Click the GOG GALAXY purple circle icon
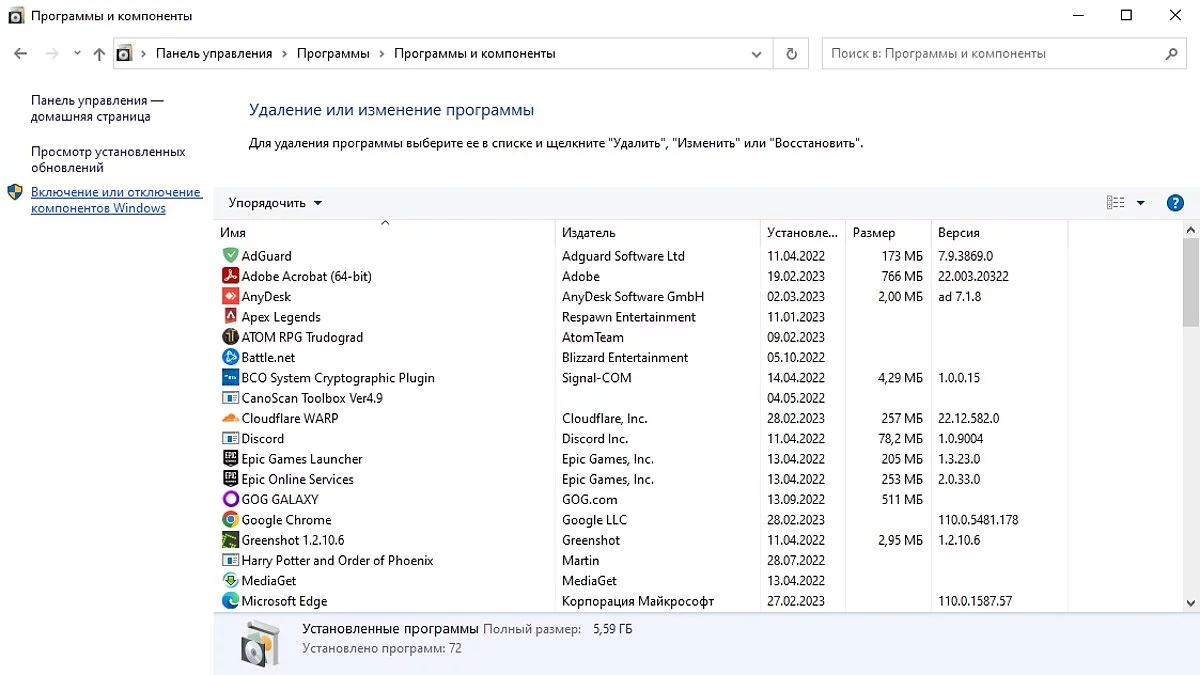Screen dimensions: 1200x675 pos(230,499)
